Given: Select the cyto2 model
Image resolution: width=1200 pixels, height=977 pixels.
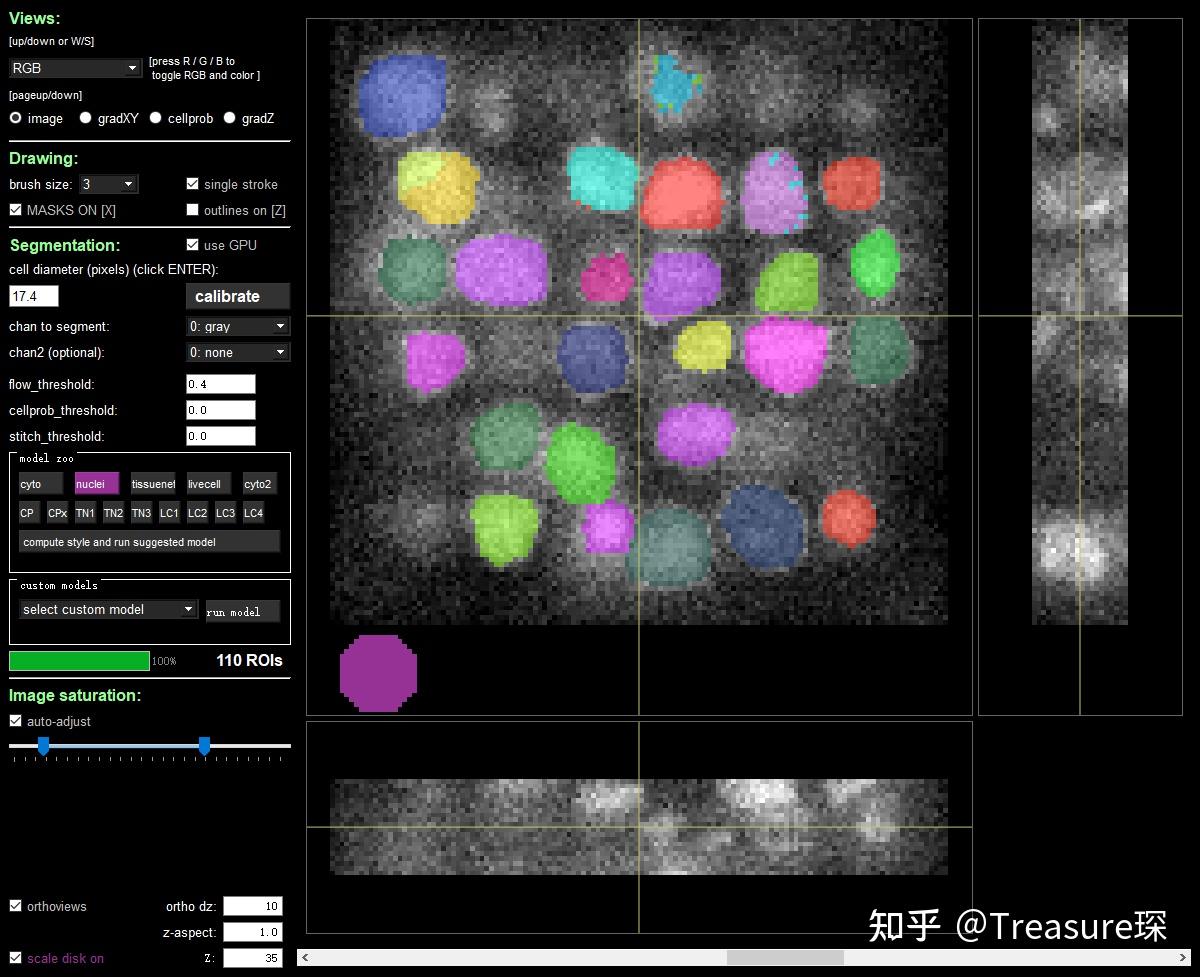Looking at the screenshot, I should click(258, 483).
